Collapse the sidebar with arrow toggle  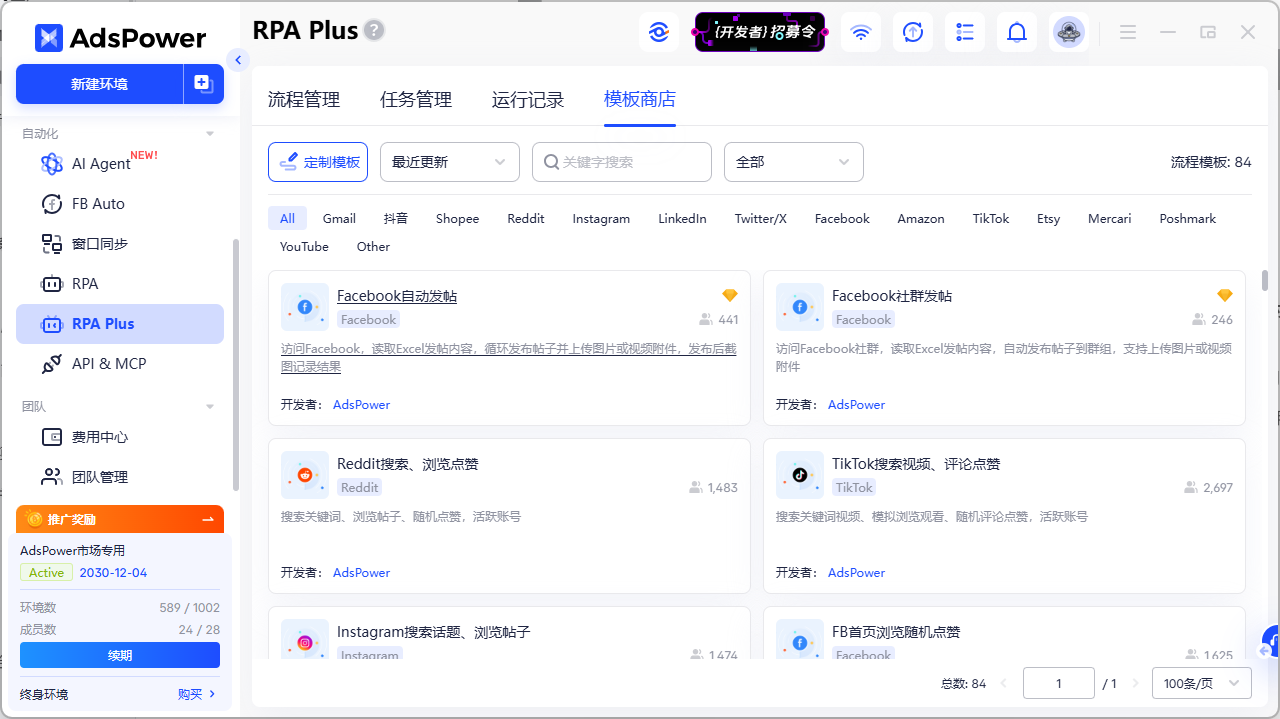click(x=238, y=60)
